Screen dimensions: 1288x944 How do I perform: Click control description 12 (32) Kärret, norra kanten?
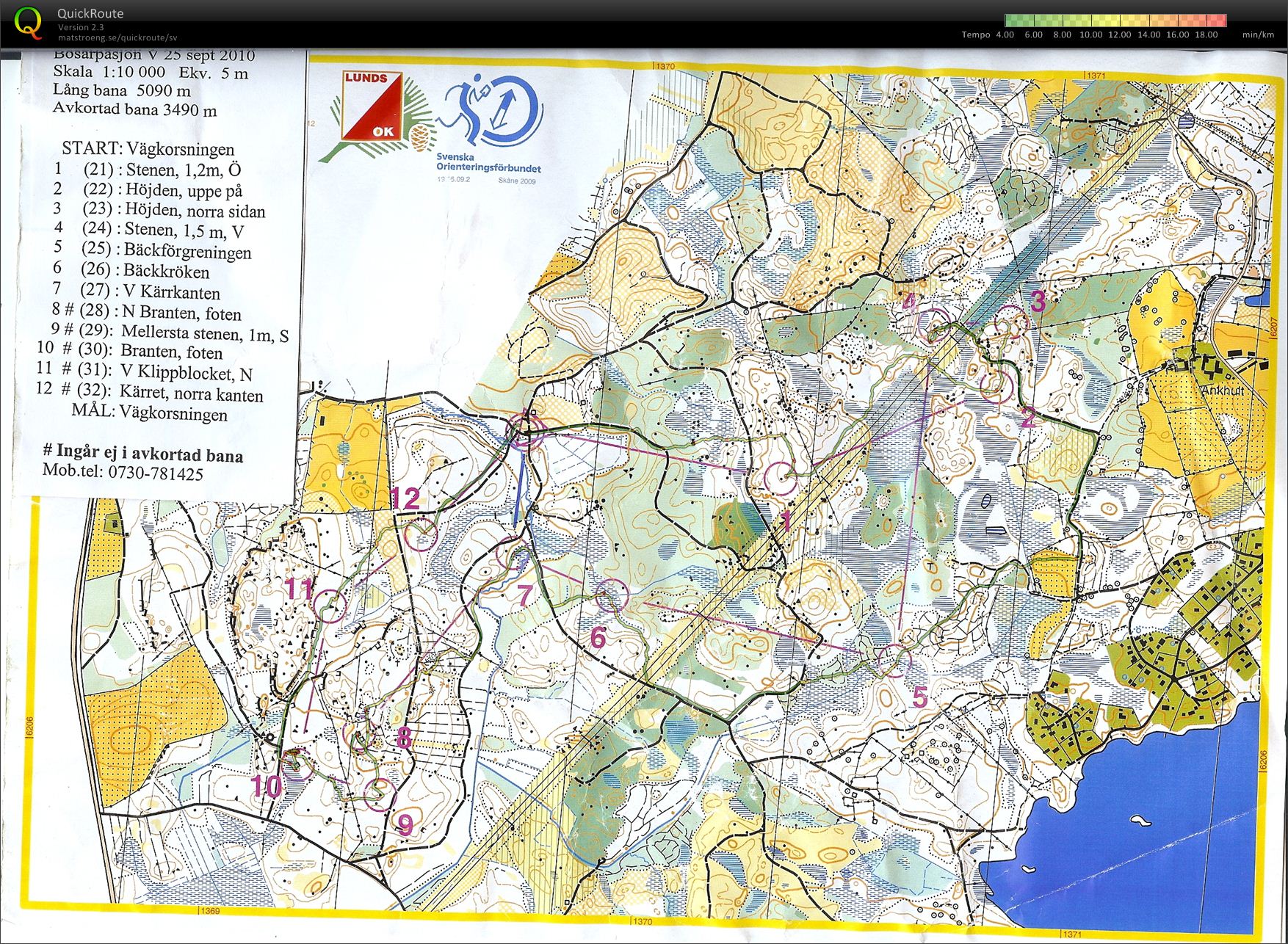click(x=149, y=393)
